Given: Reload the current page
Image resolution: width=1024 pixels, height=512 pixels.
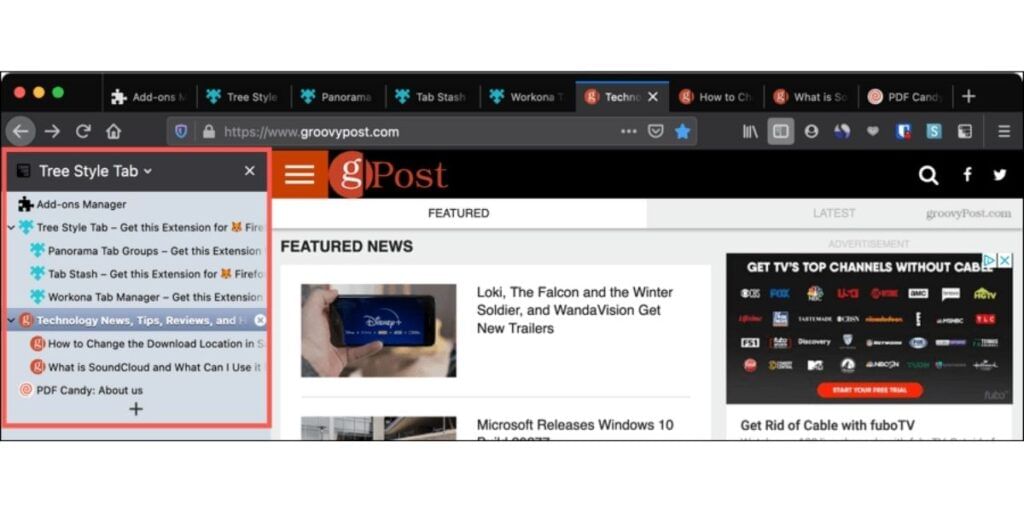Looking at the screenshot, I should 82,132.
